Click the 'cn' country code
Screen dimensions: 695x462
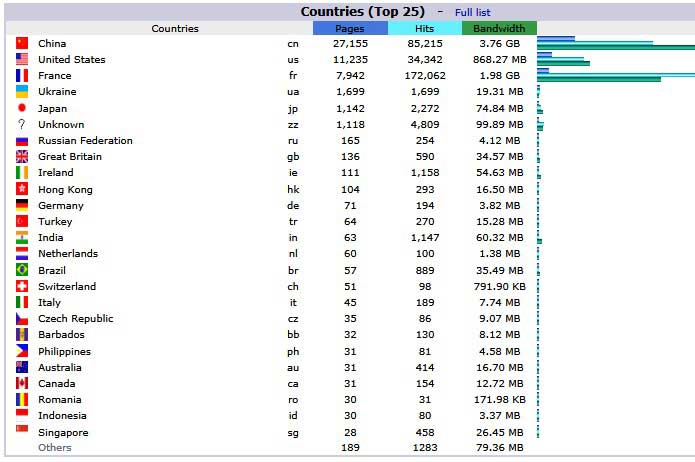(x=293, y=43)
